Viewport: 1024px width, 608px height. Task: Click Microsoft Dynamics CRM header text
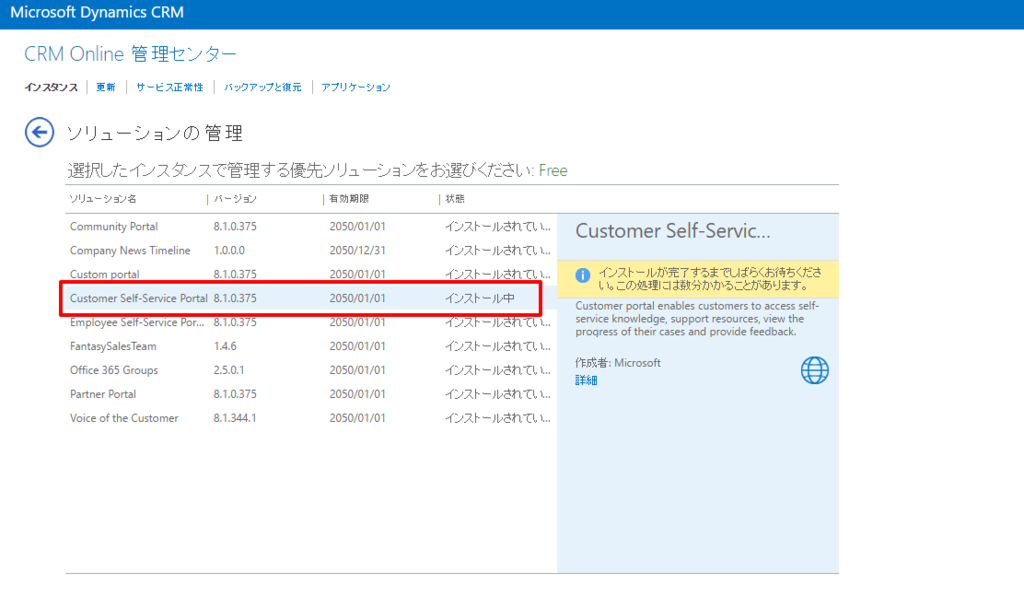pyautogui.click(x=97, y=12)
